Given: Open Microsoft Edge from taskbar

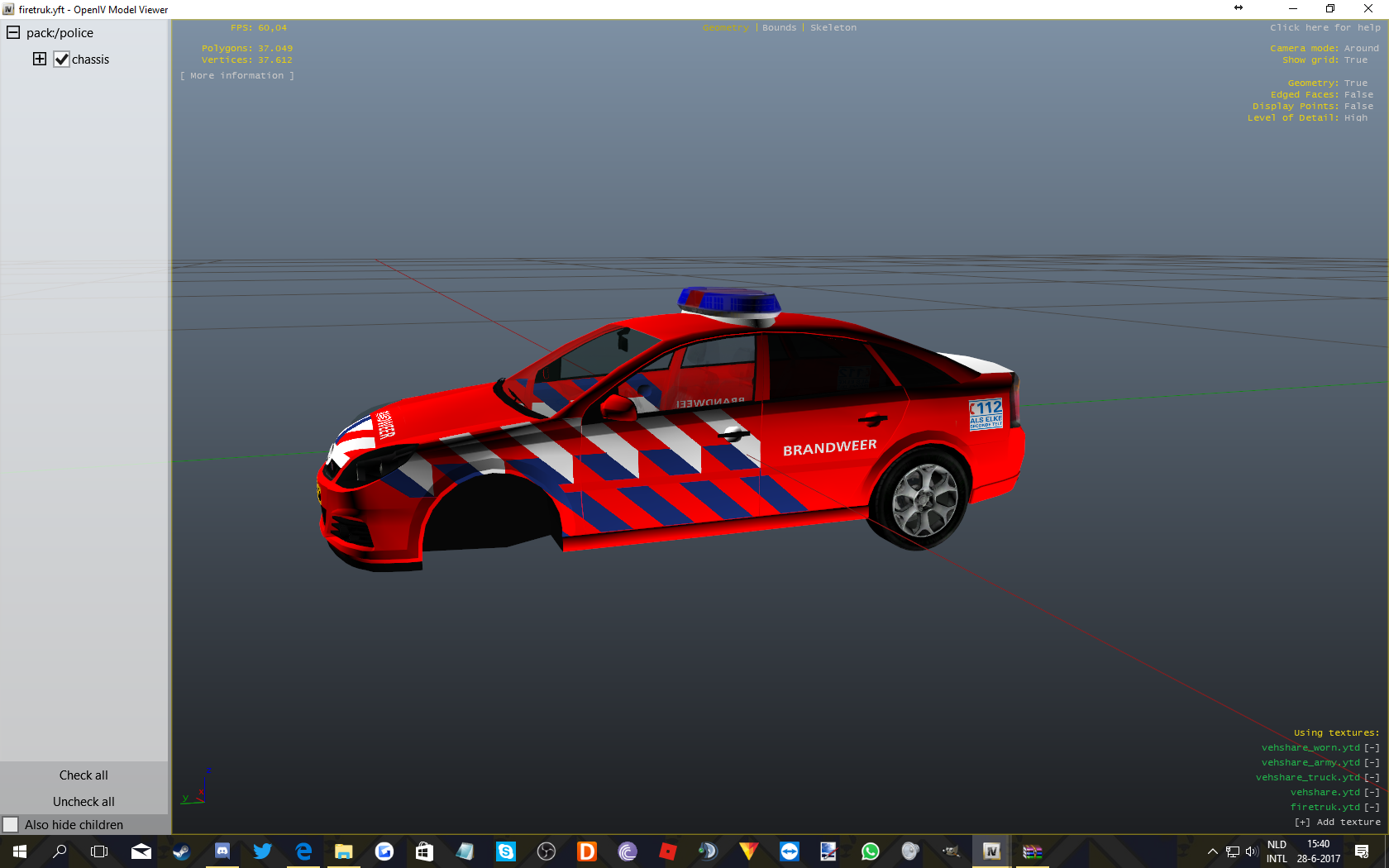Looking at the screenshot, I should pos(303,851).
